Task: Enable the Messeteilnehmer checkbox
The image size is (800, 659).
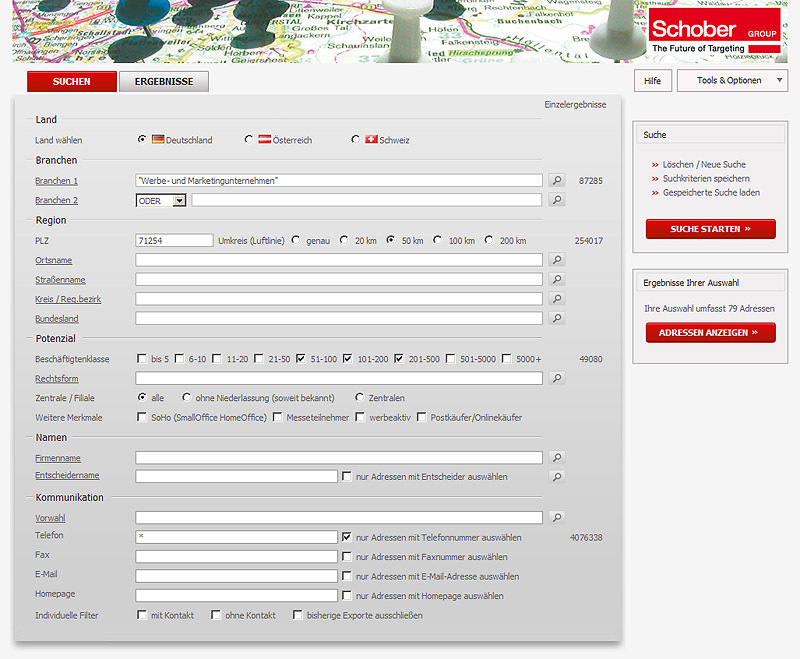Action: pos(278,417)
